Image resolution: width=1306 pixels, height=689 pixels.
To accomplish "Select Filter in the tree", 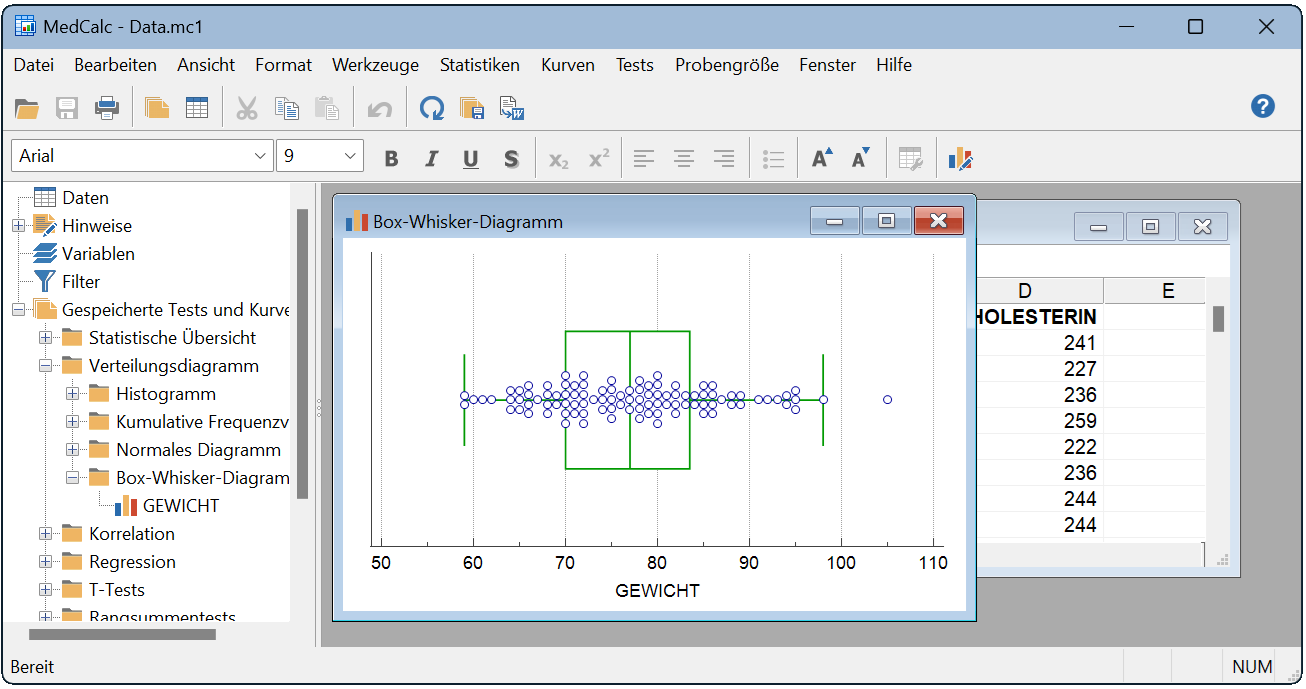I will click(x=81, y=282).
